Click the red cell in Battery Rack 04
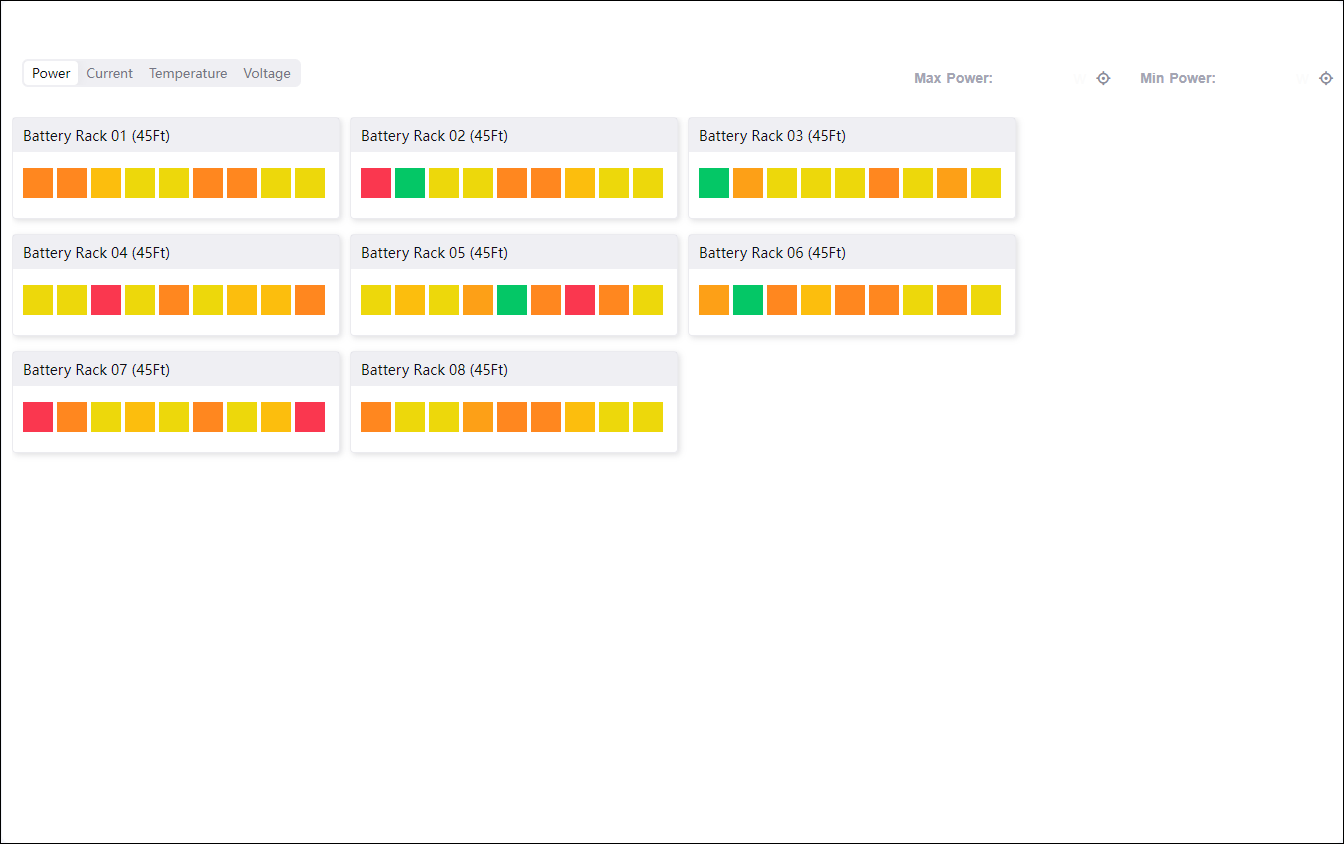Screen dimensions: 1344x844 coord(106,300)
